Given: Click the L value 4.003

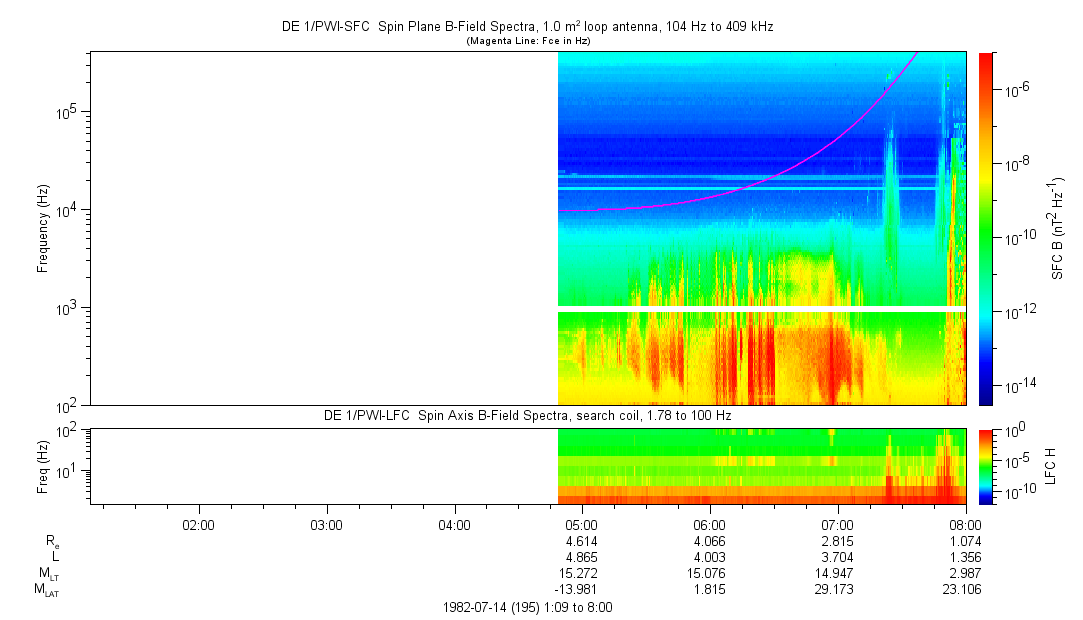Looking at the screenshot, I should 709,556.
